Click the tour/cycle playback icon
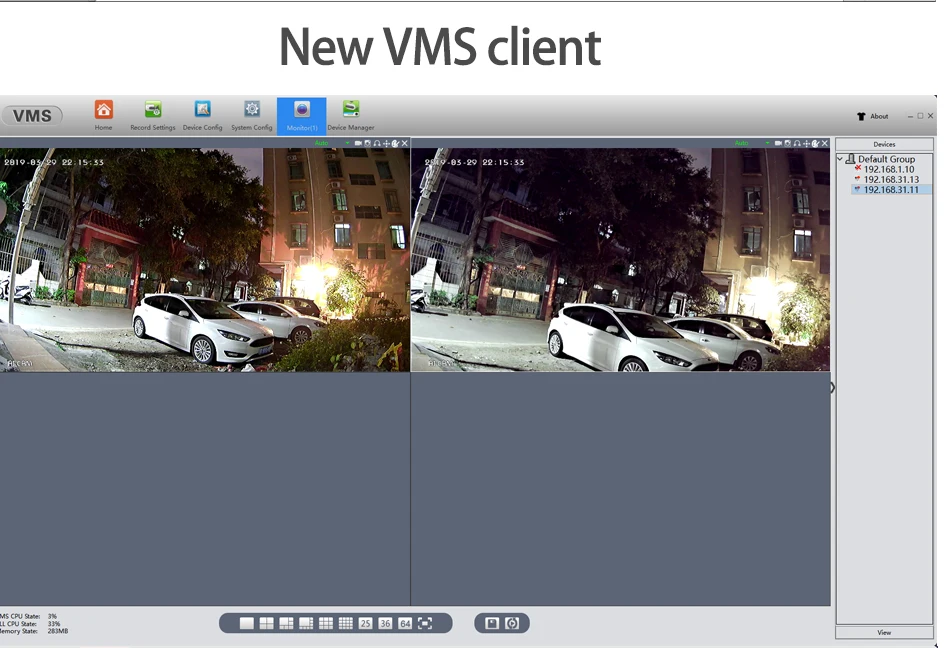 pos(512,623)
